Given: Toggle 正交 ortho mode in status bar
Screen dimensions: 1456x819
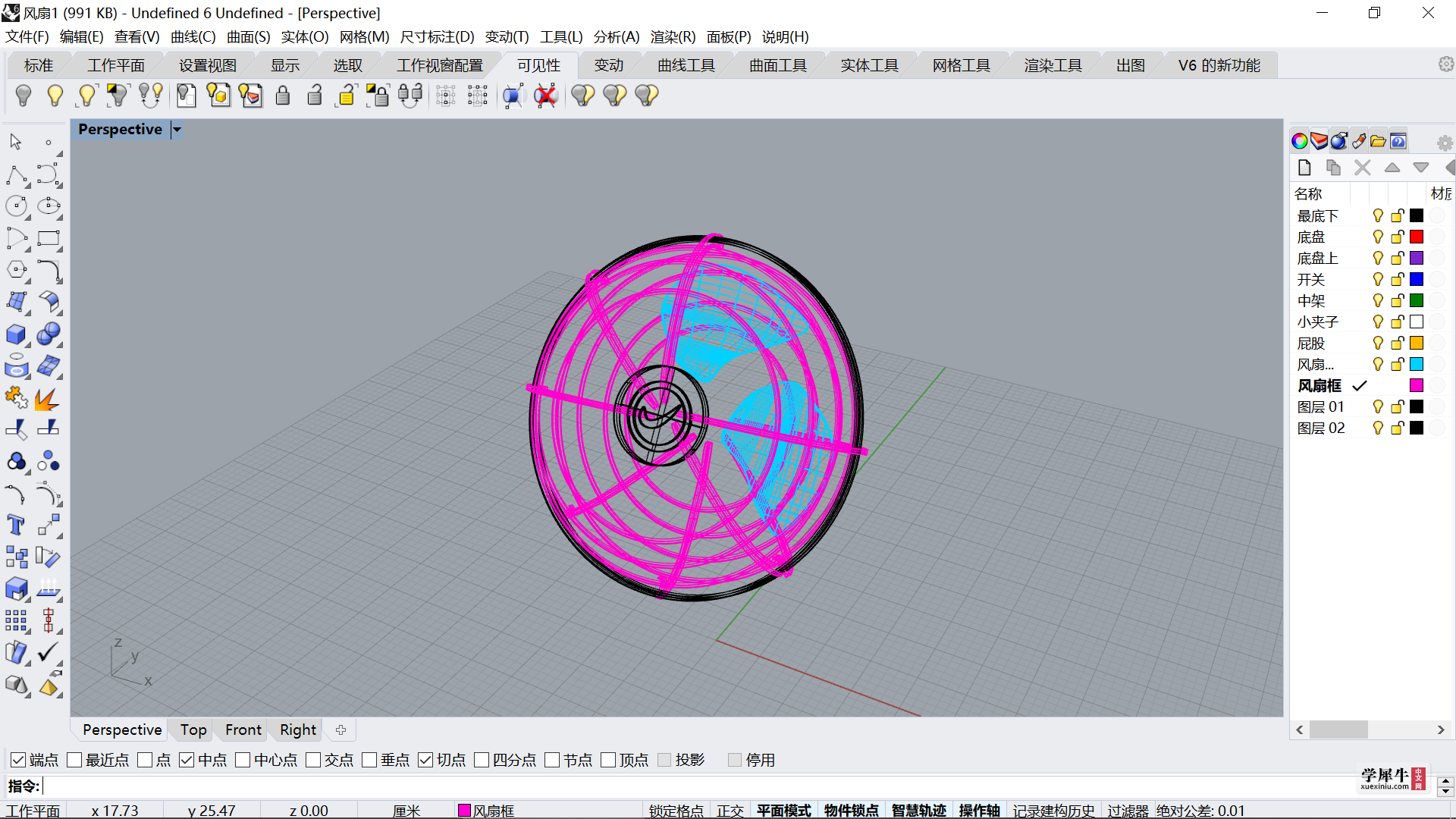Looking at the screenshot, I should [x=730, y=811].
